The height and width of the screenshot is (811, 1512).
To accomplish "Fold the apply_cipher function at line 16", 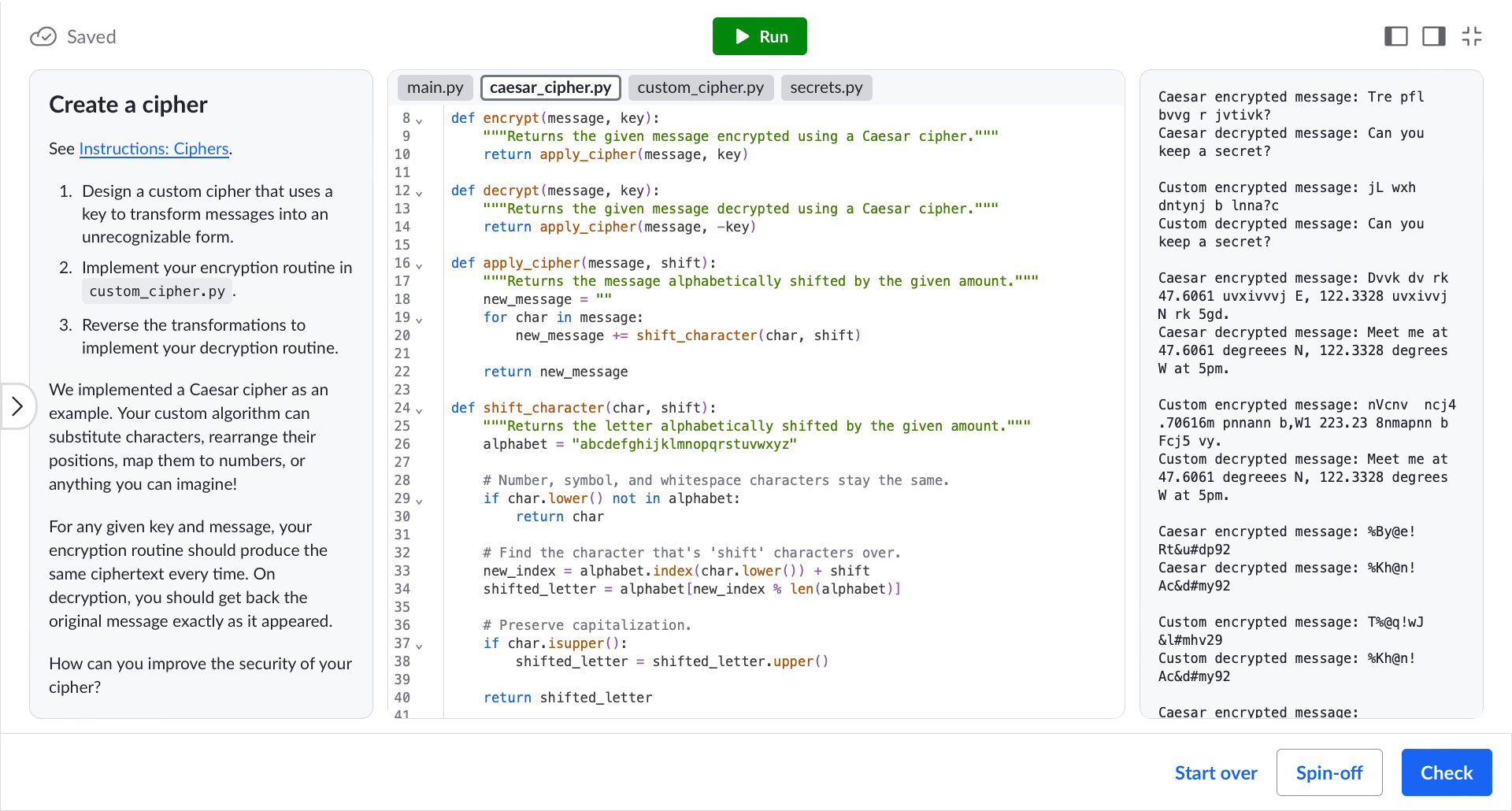I will click(419, 265).
